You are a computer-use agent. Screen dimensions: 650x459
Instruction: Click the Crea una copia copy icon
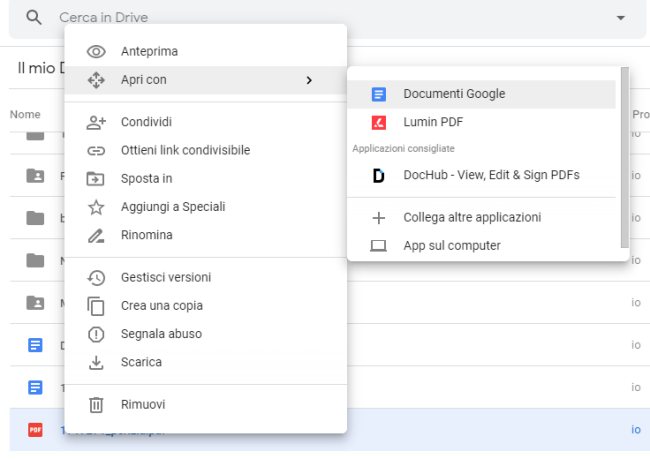click(x=96, y=306)
